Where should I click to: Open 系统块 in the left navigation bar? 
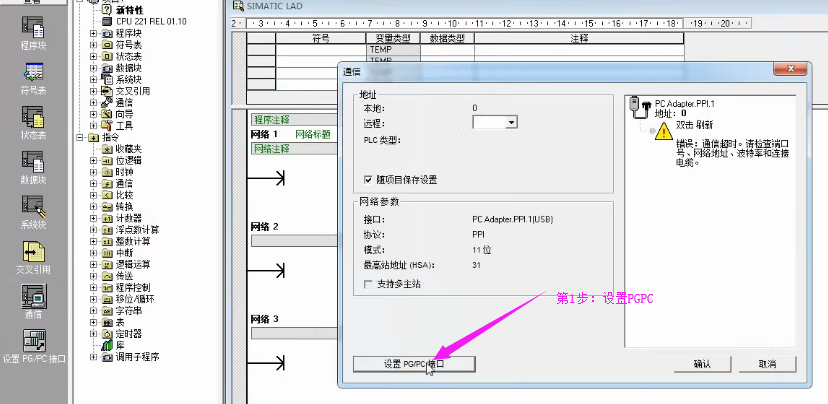tap(33, 212)
